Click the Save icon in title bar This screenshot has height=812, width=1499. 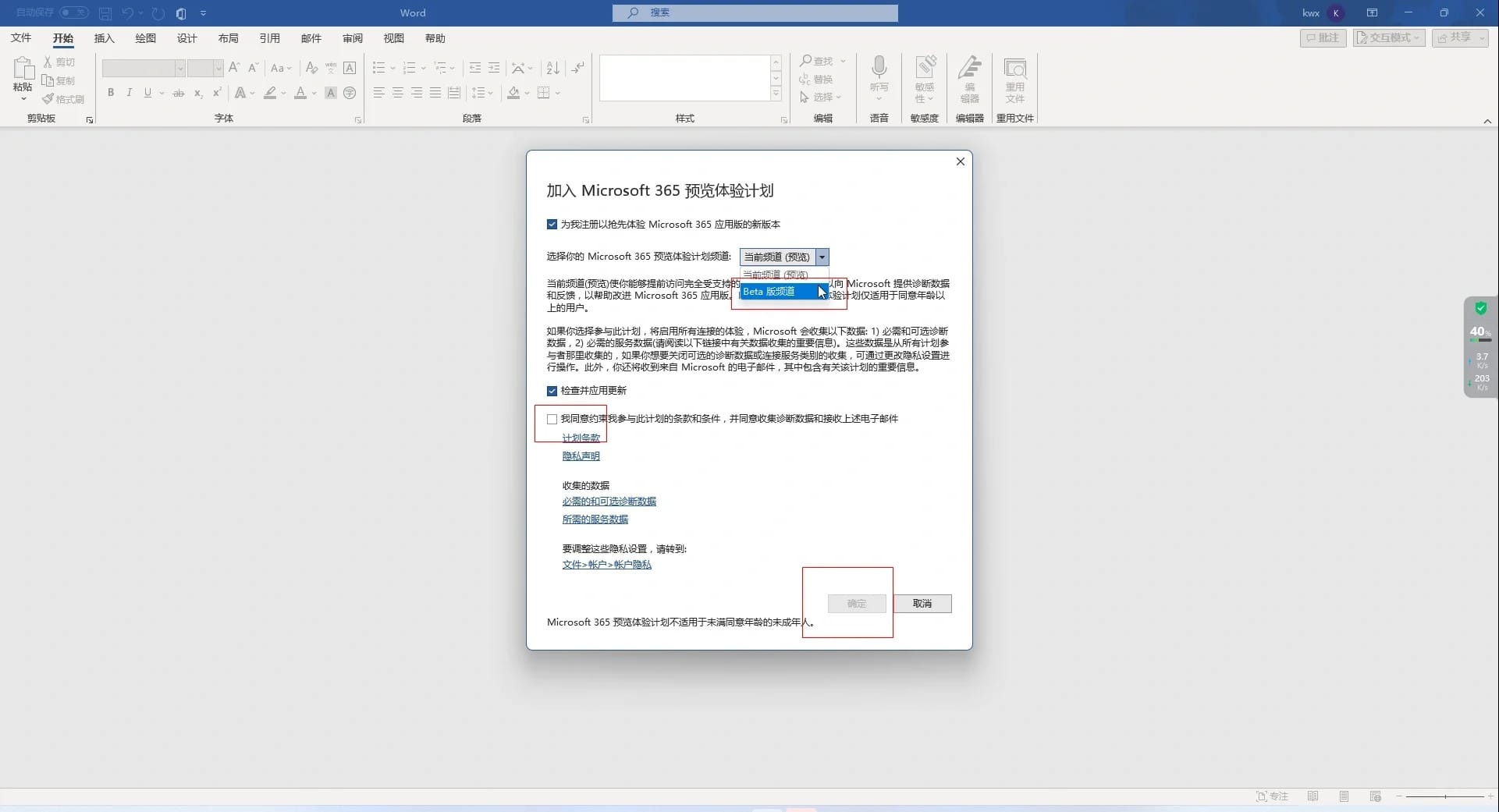(x=105, y=13)
